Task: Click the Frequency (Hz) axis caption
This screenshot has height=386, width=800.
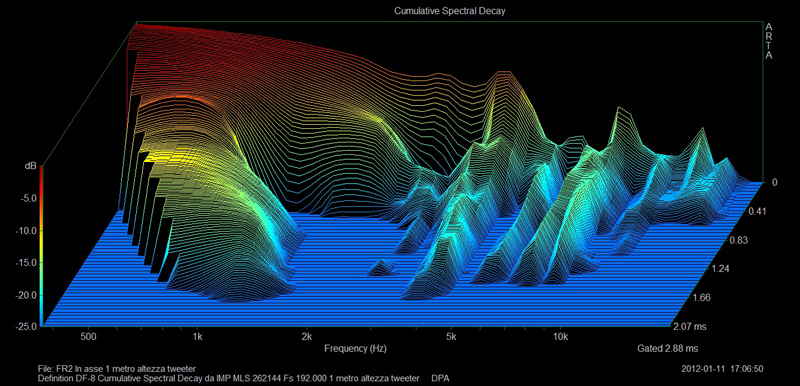Action: 355,349
